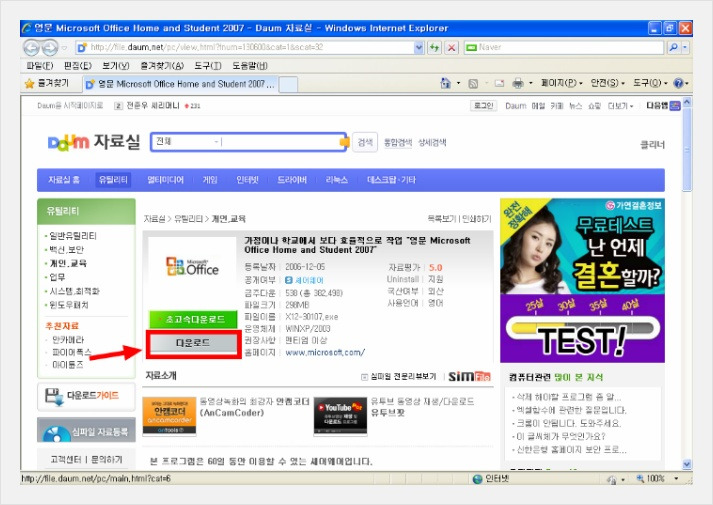
Task: Click the Stop loading red X icon
Action: 451,47
